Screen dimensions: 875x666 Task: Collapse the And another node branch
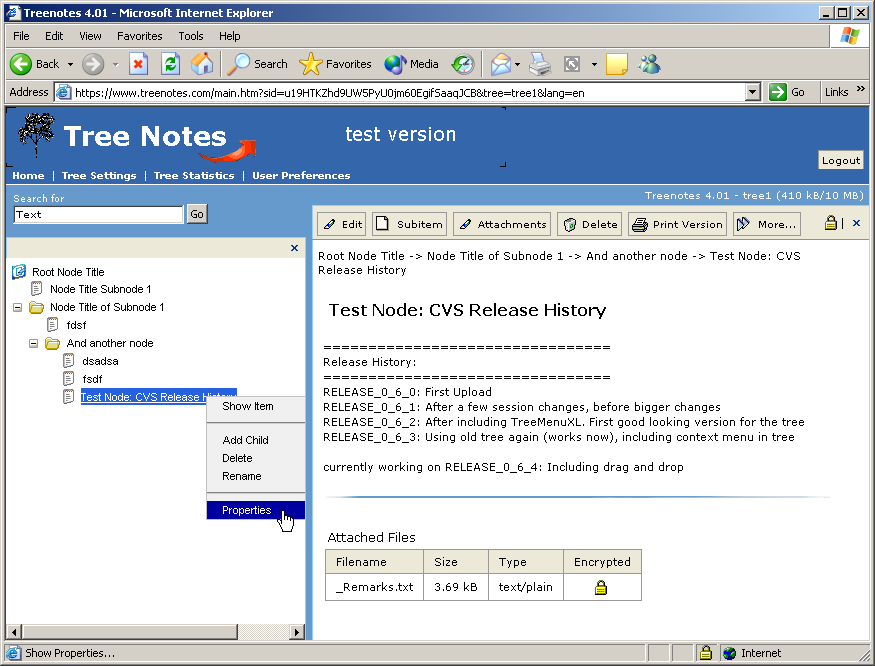[x=33, y=343]
